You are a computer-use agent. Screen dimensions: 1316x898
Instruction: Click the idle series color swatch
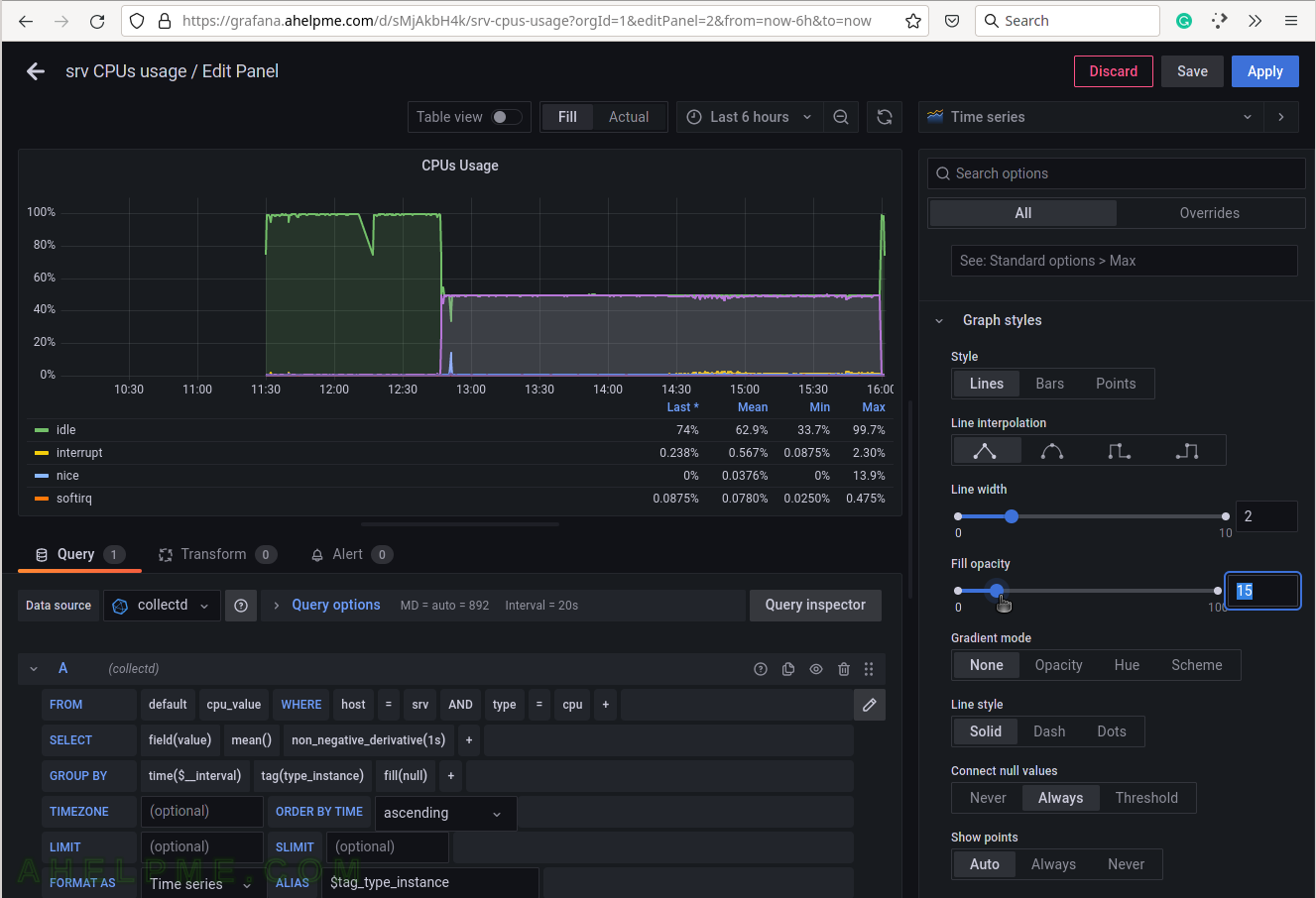click(x=42, y=430)
